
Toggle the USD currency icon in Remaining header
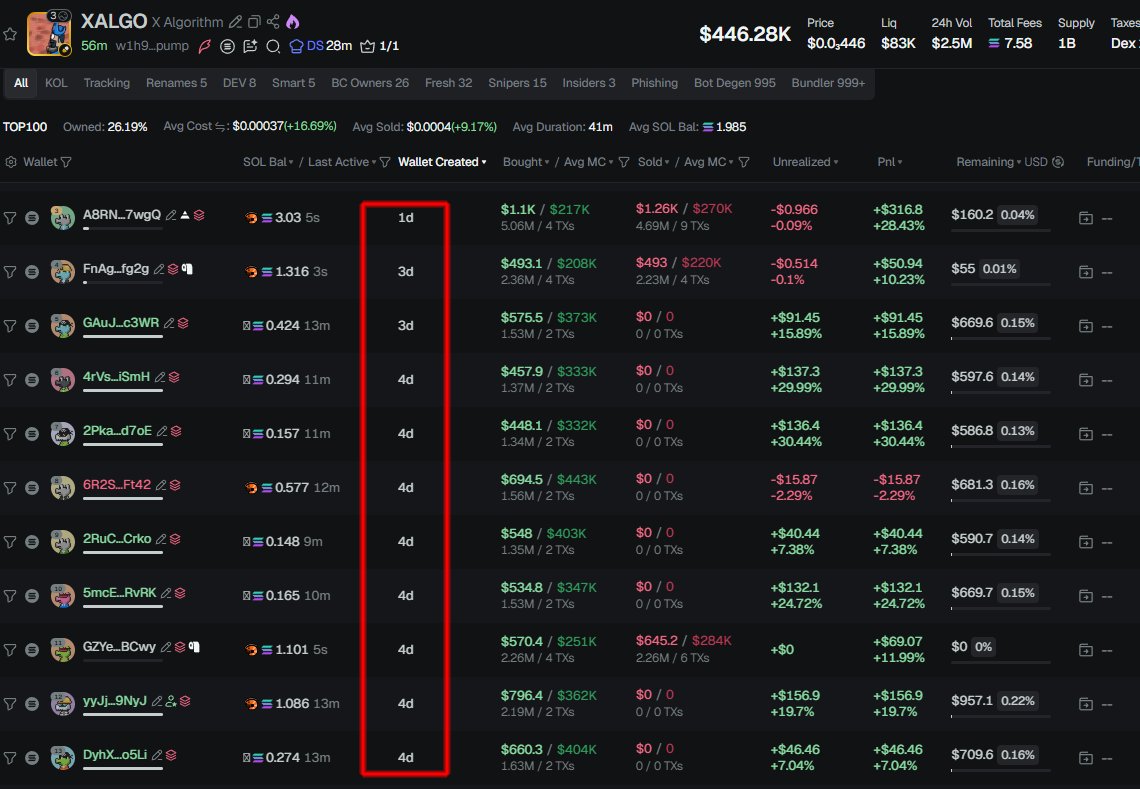coord(1058,162)
